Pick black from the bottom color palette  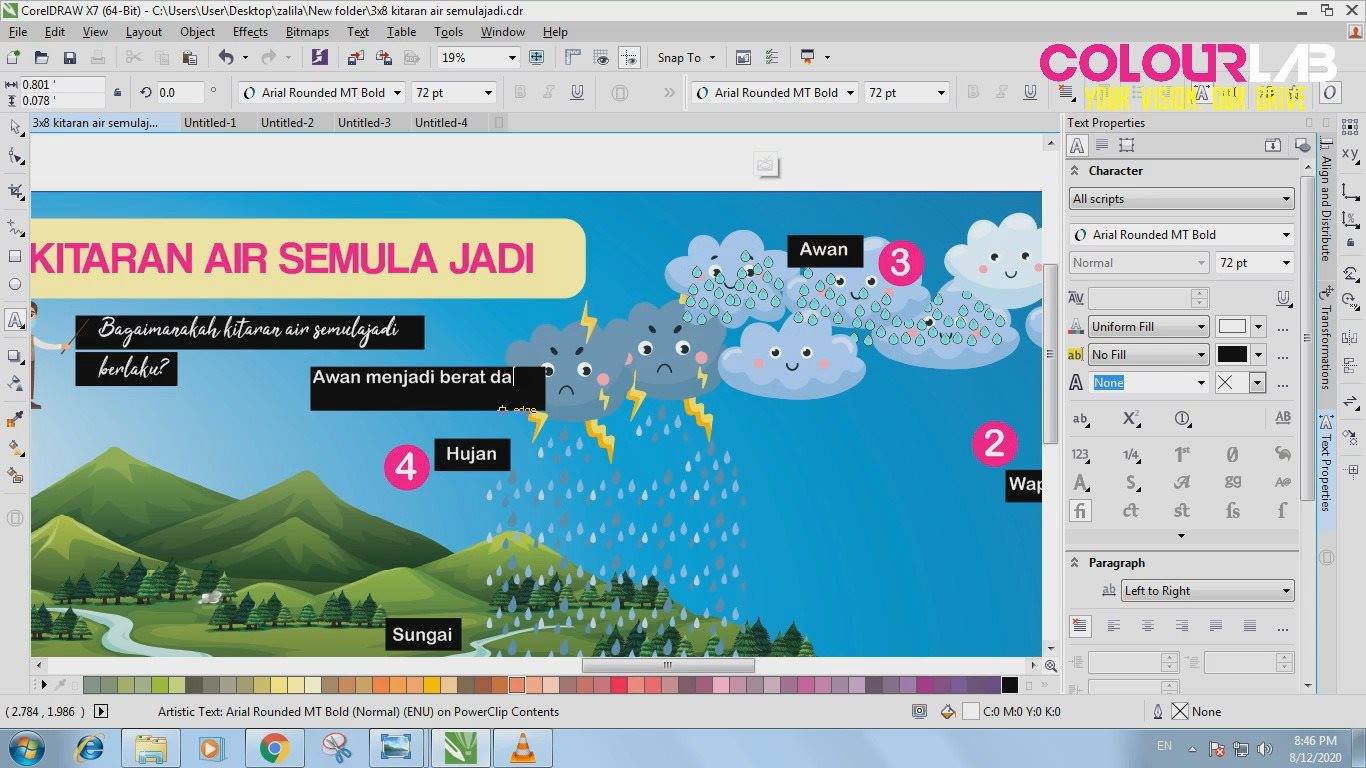point(1010,685)
